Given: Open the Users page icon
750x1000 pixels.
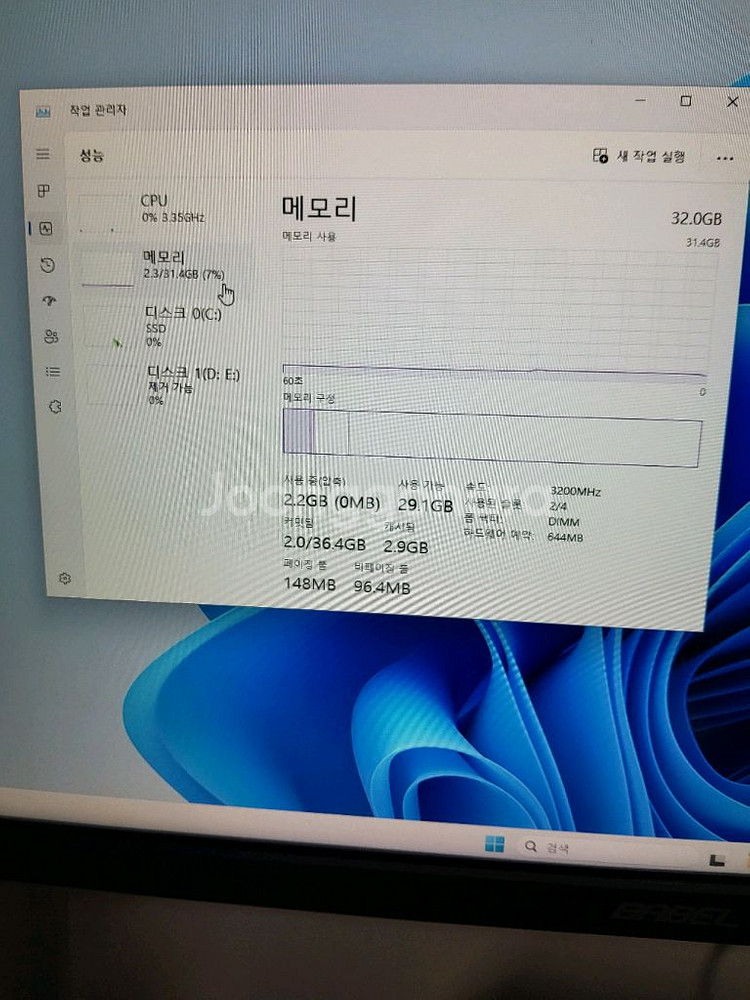Looking at the screenshot, I should (52, 336).
